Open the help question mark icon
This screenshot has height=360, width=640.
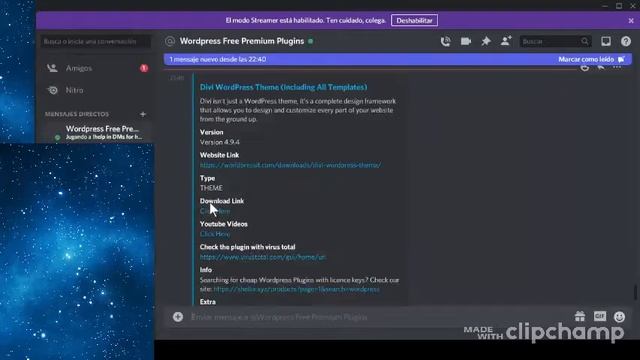pyautogui.click(x=626, y=41)
